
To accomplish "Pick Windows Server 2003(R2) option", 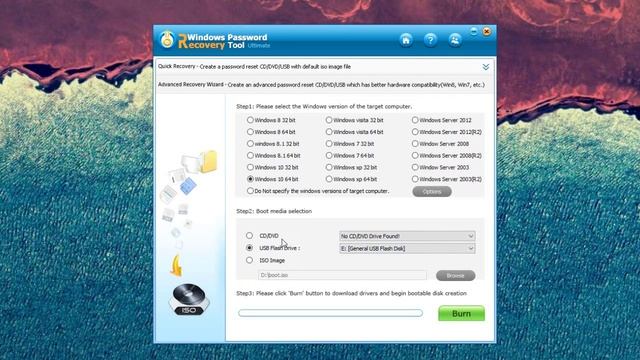I will (415, 179).
